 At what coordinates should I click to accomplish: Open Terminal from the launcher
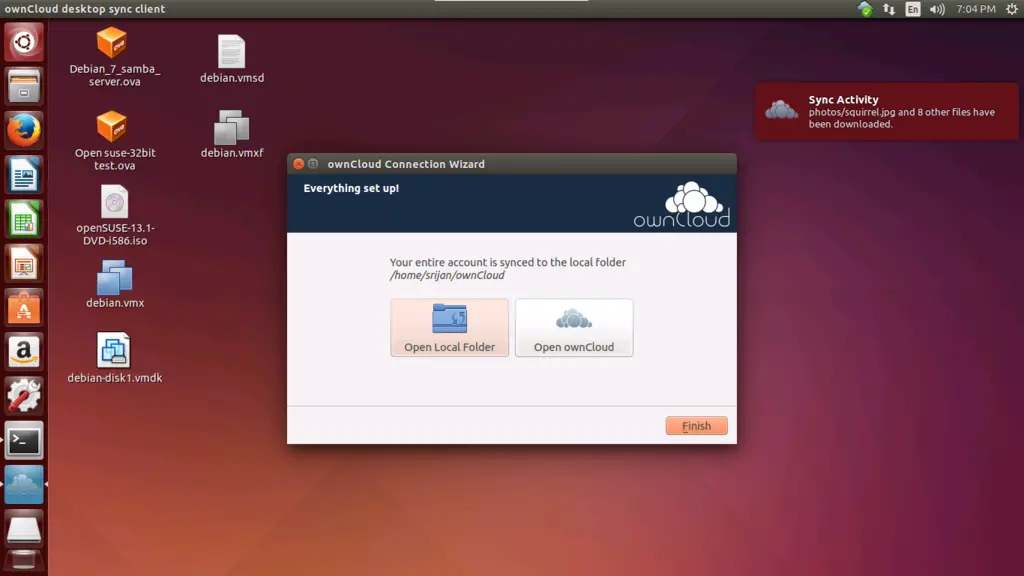[x=24, y=440]
